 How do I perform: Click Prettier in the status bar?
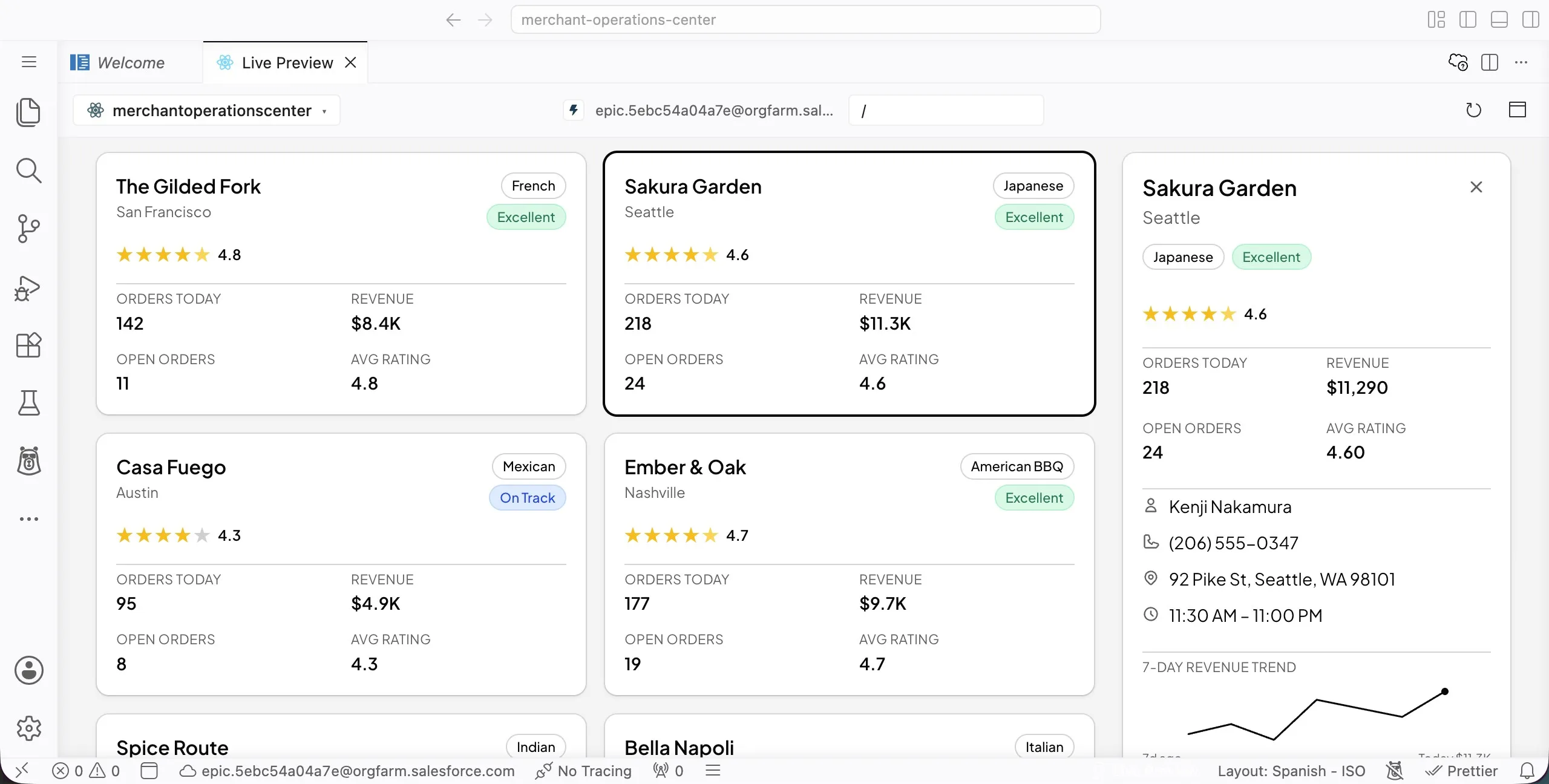click(x=1462, y=771)
